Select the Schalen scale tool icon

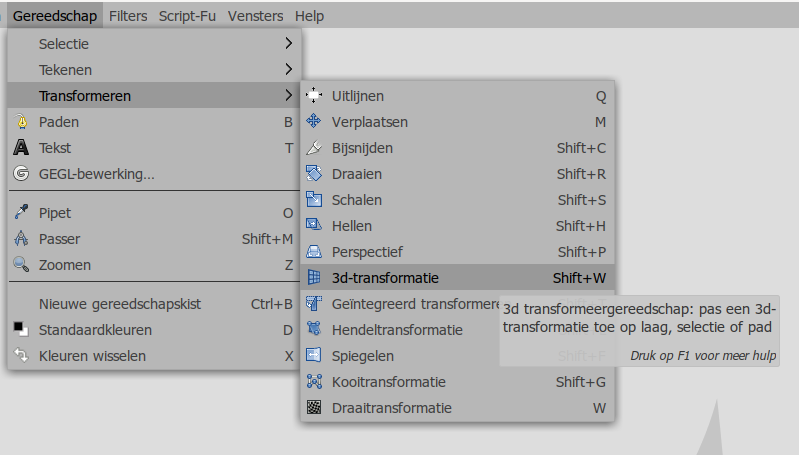pyautogui.click(x=314, y=199)
